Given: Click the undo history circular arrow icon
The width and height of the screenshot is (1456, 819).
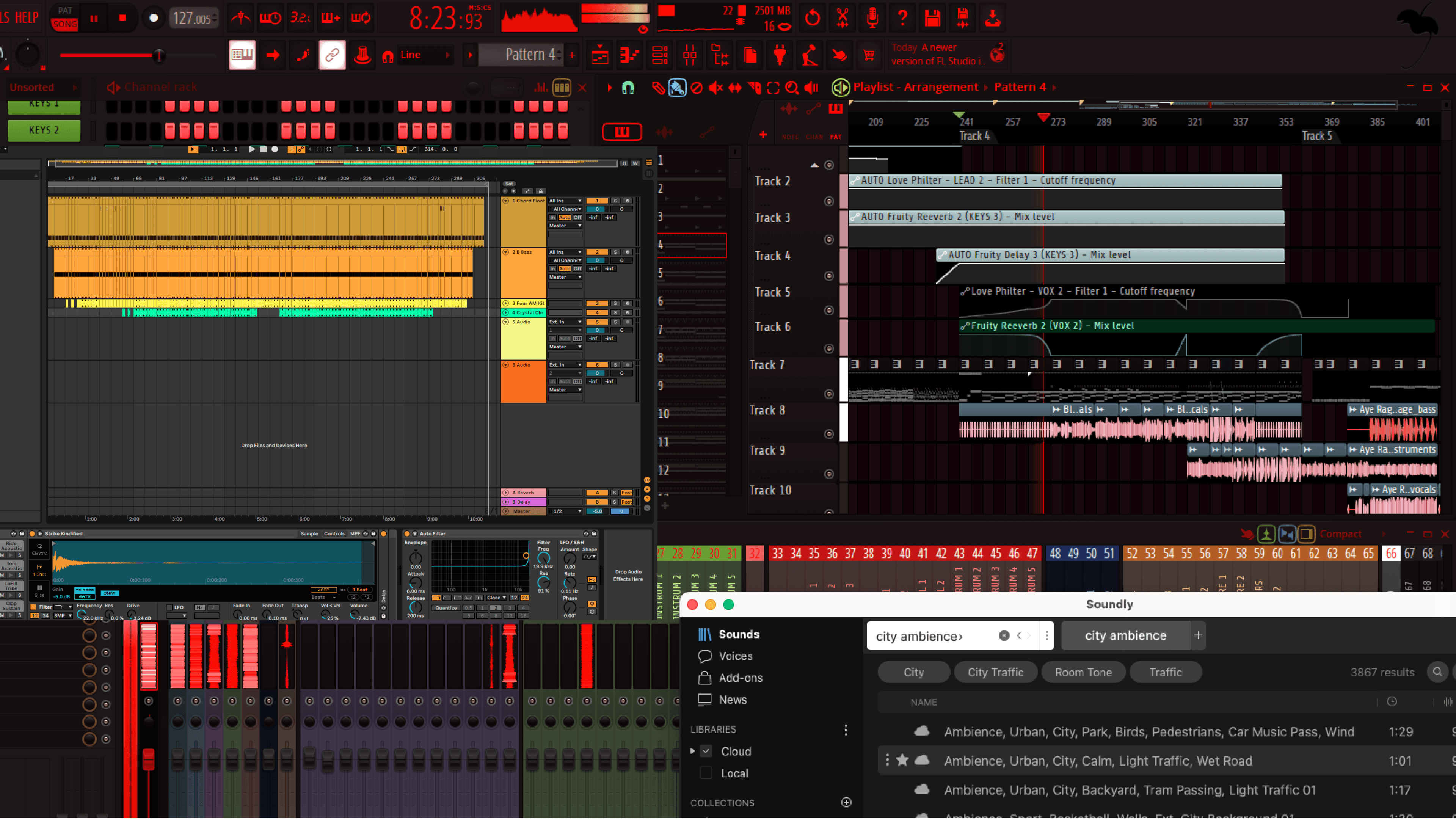Looking at the screenshot, I should click(x=812, y=18).
